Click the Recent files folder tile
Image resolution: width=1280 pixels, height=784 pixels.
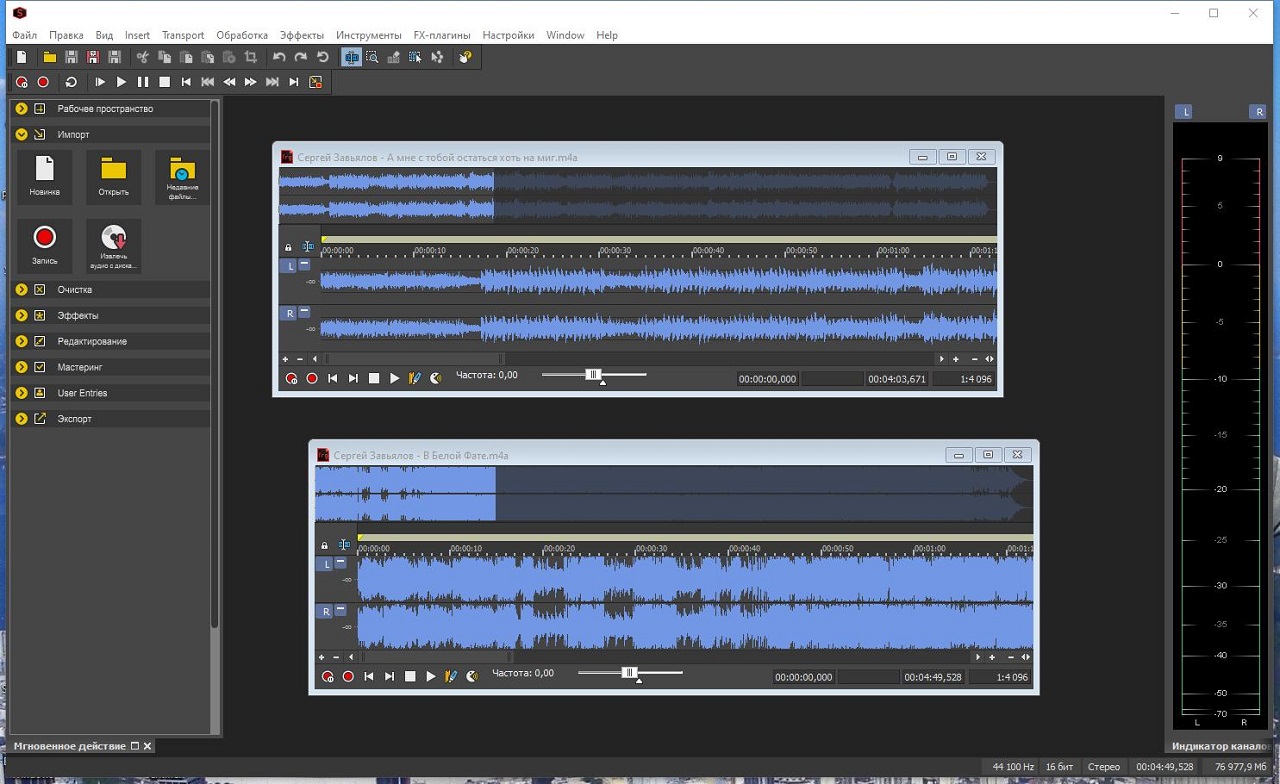182,177
